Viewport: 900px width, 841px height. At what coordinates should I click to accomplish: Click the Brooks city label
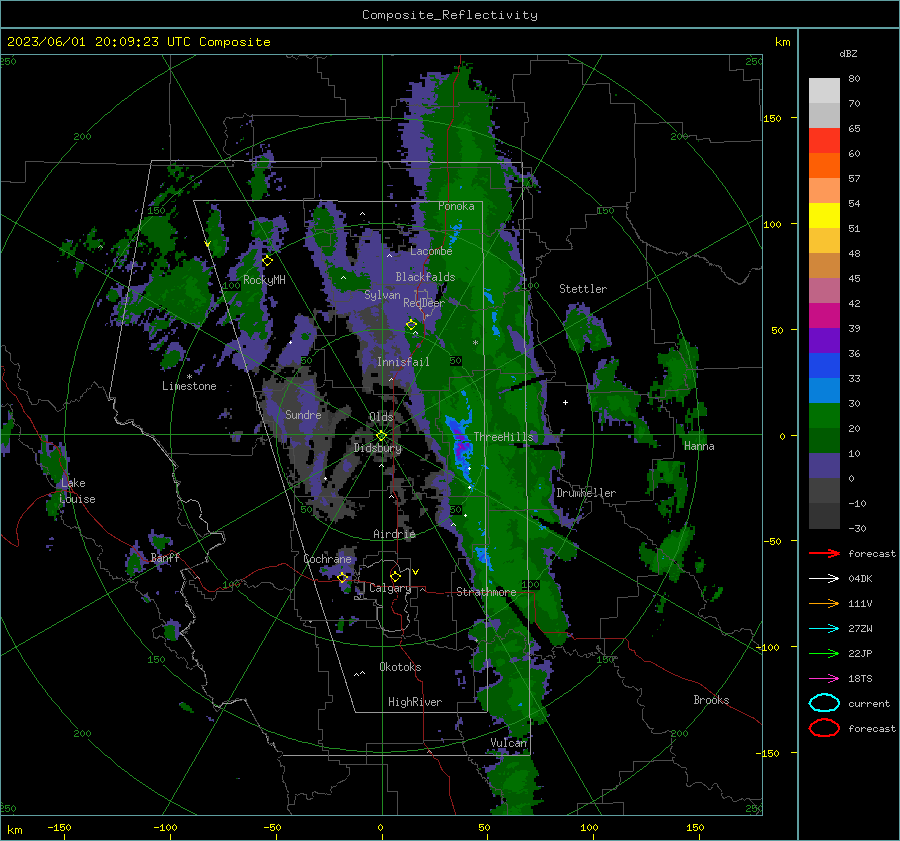[x=711, y=700]
